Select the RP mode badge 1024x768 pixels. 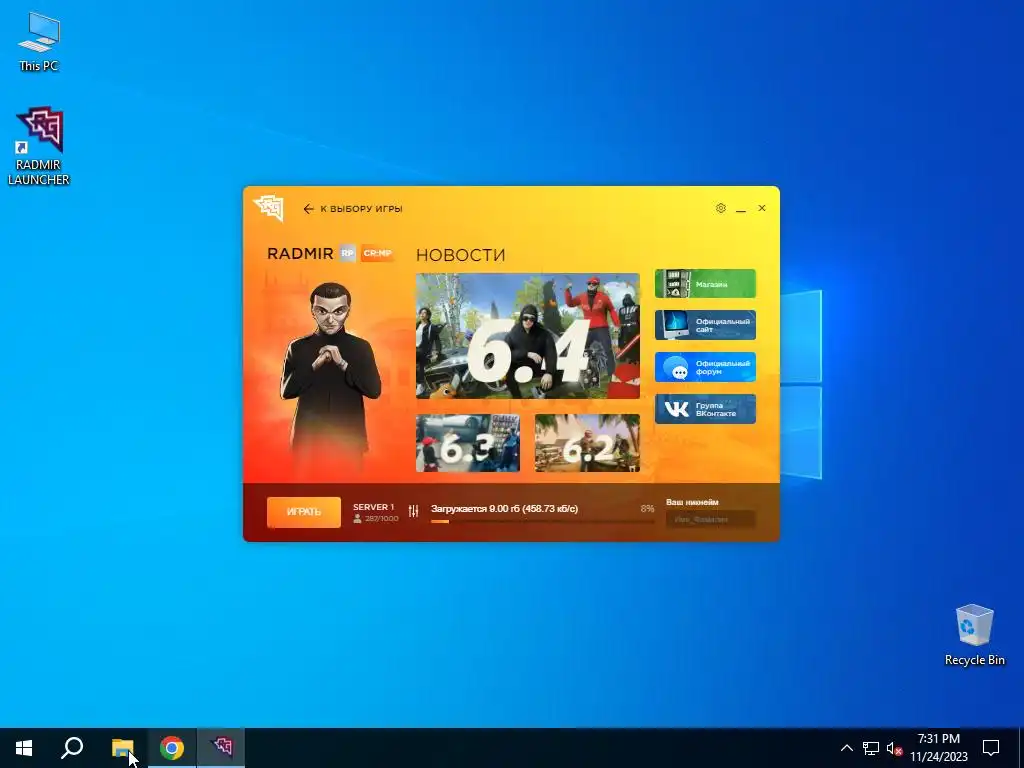(x=347, y=253)
